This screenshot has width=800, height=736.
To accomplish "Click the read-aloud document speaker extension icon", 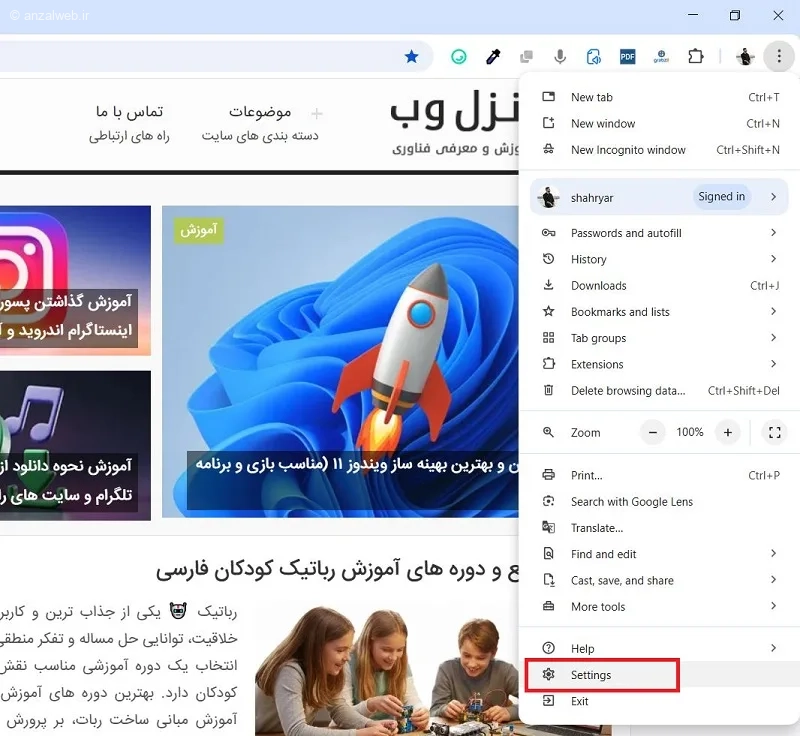I will pos(593,57).
